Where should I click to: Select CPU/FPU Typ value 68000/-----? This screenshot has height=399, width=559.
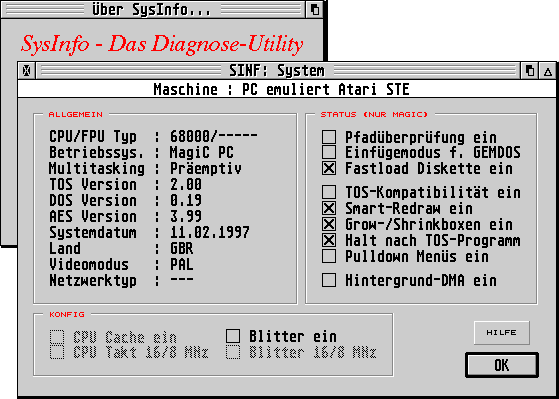click(x=214, y=137)
